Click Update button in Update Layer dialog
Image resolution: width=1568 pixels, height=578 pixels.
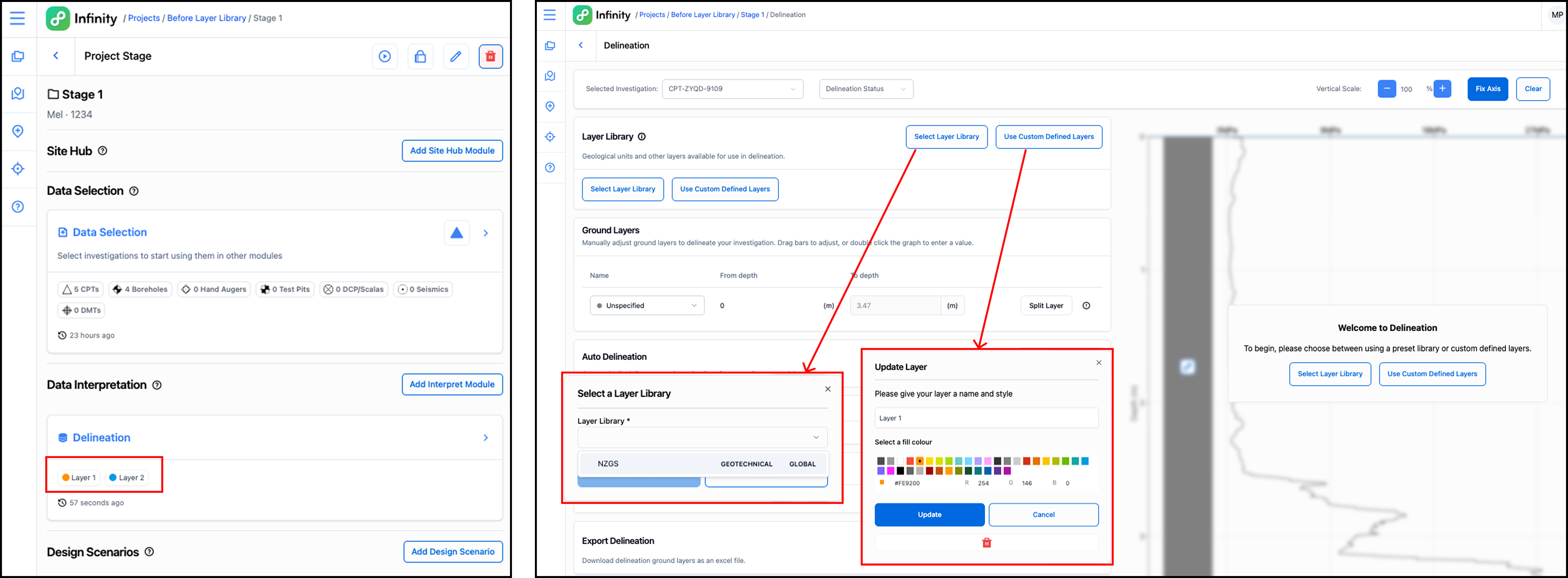click(x=930, y=515)
